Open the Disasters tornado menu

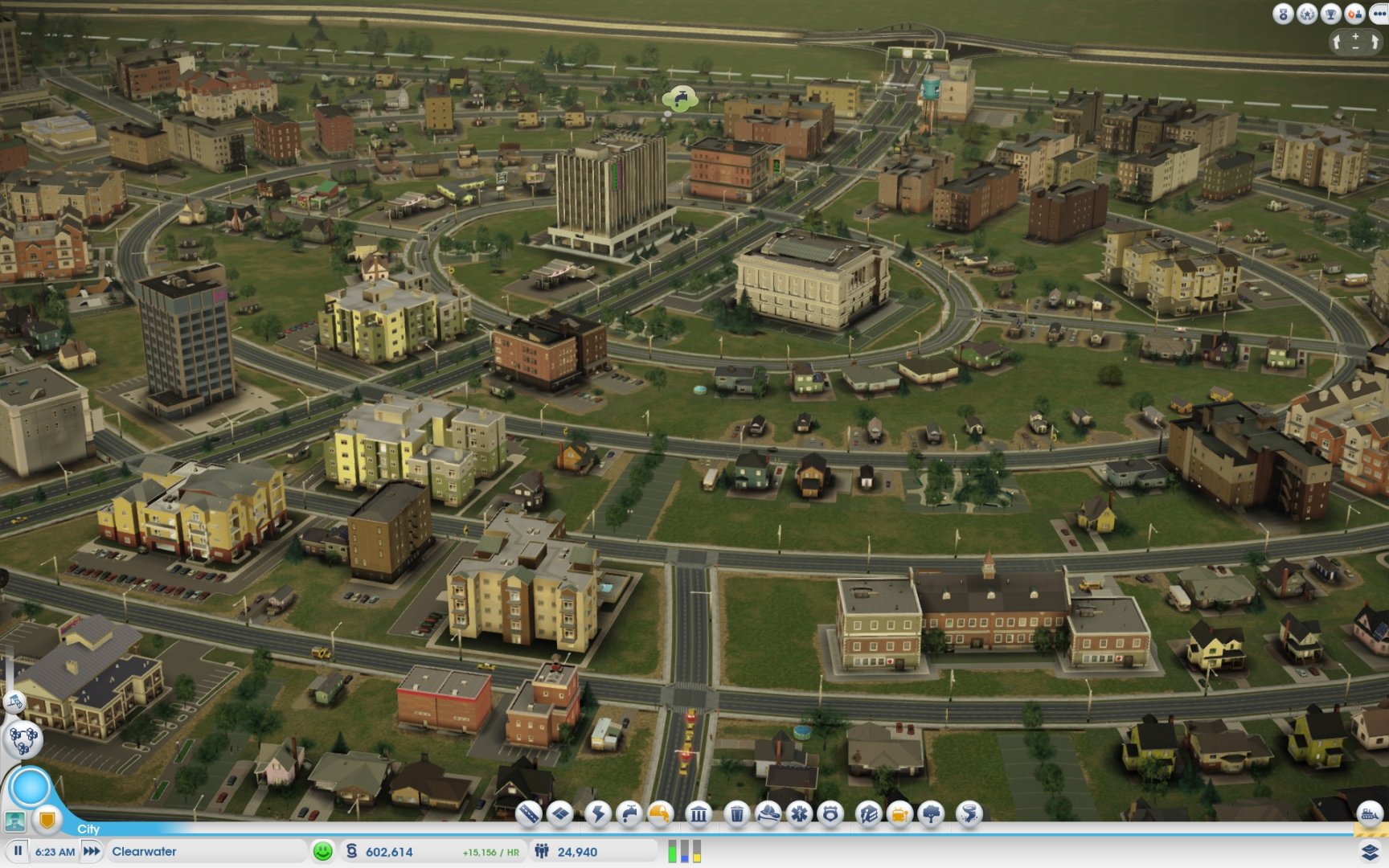click(969, 814)
